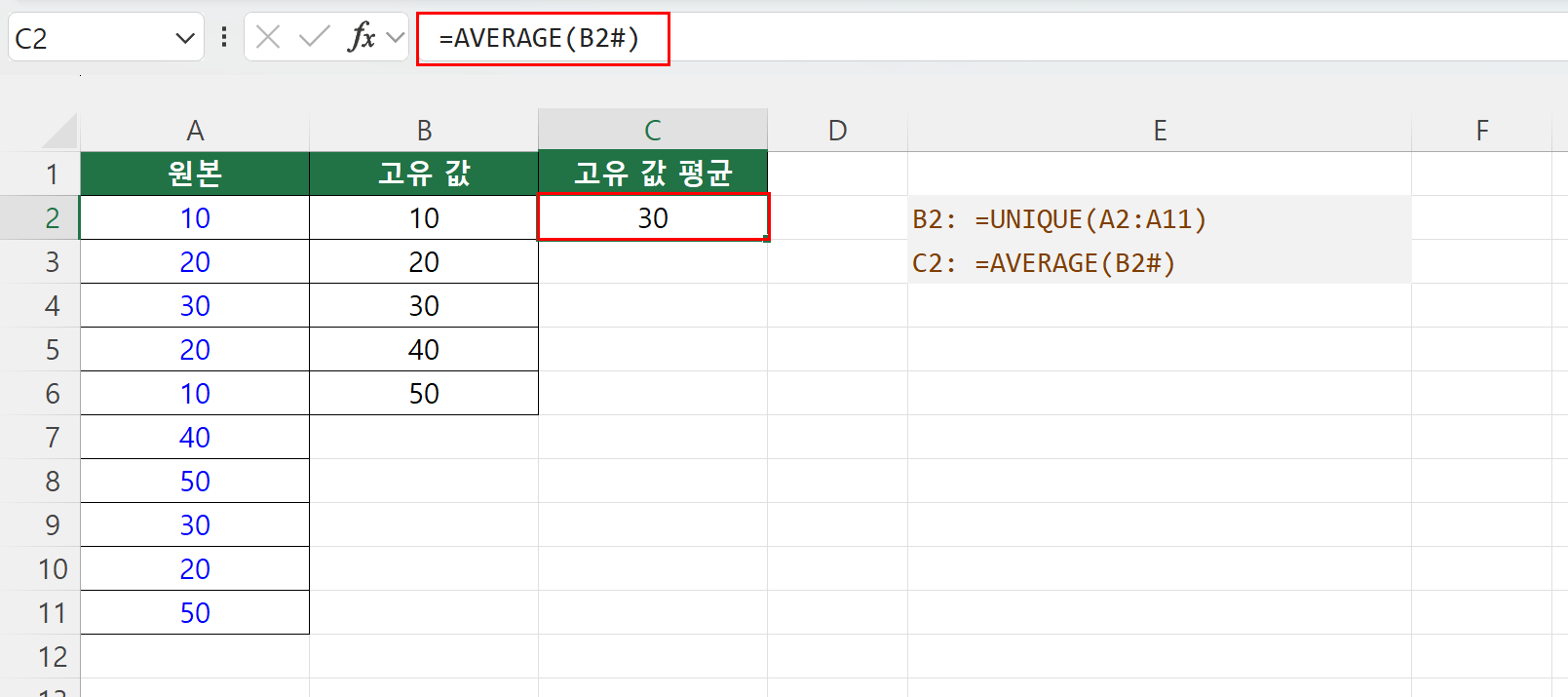Click the formula bar with =AVERAGE(B2#)
This screenshot has height=697, width=1568.
pos(992,38)
